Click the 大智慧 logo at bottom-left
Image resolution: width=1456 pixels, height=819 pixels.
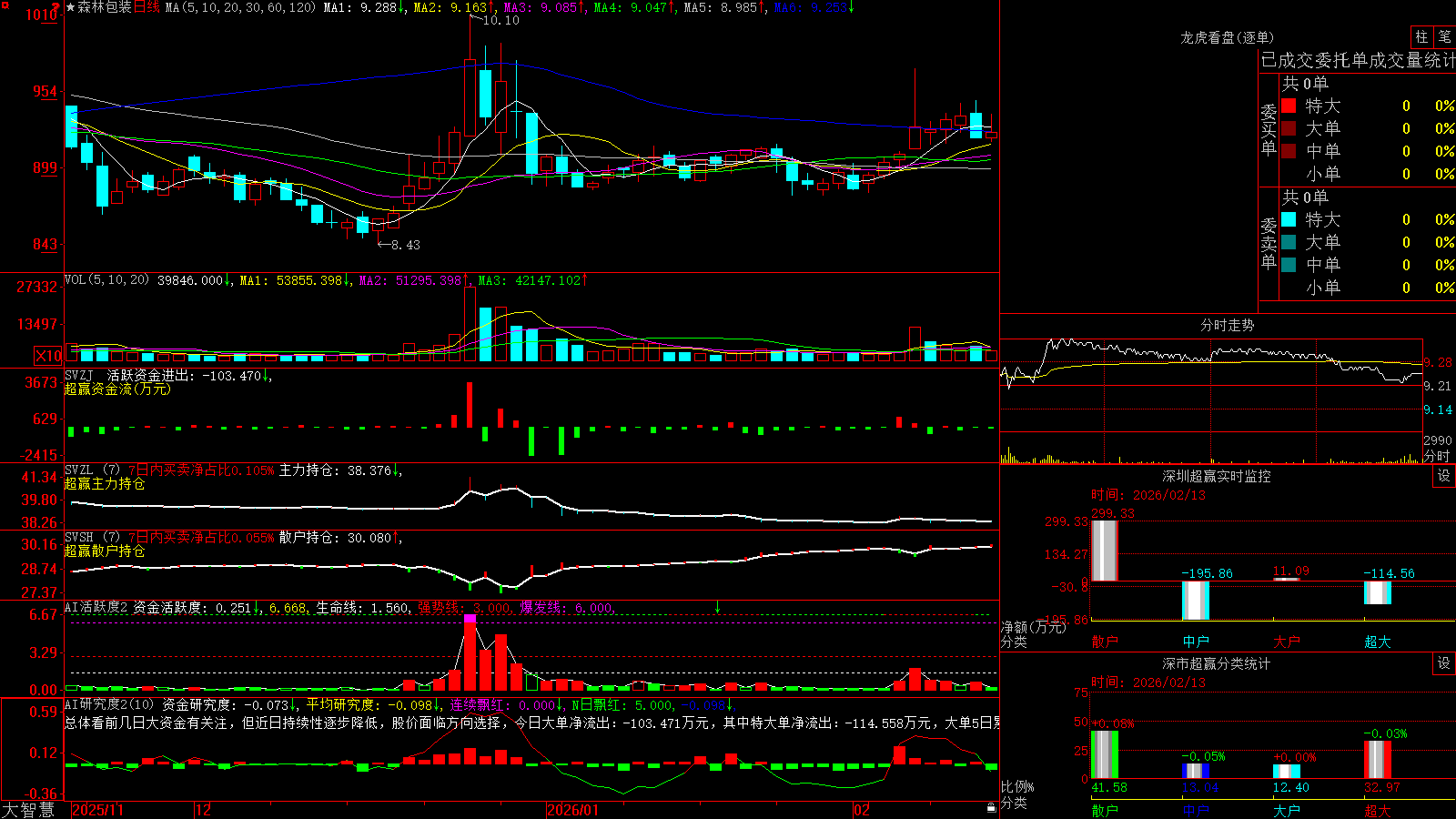pyautogui.click(x=28, y=809)
